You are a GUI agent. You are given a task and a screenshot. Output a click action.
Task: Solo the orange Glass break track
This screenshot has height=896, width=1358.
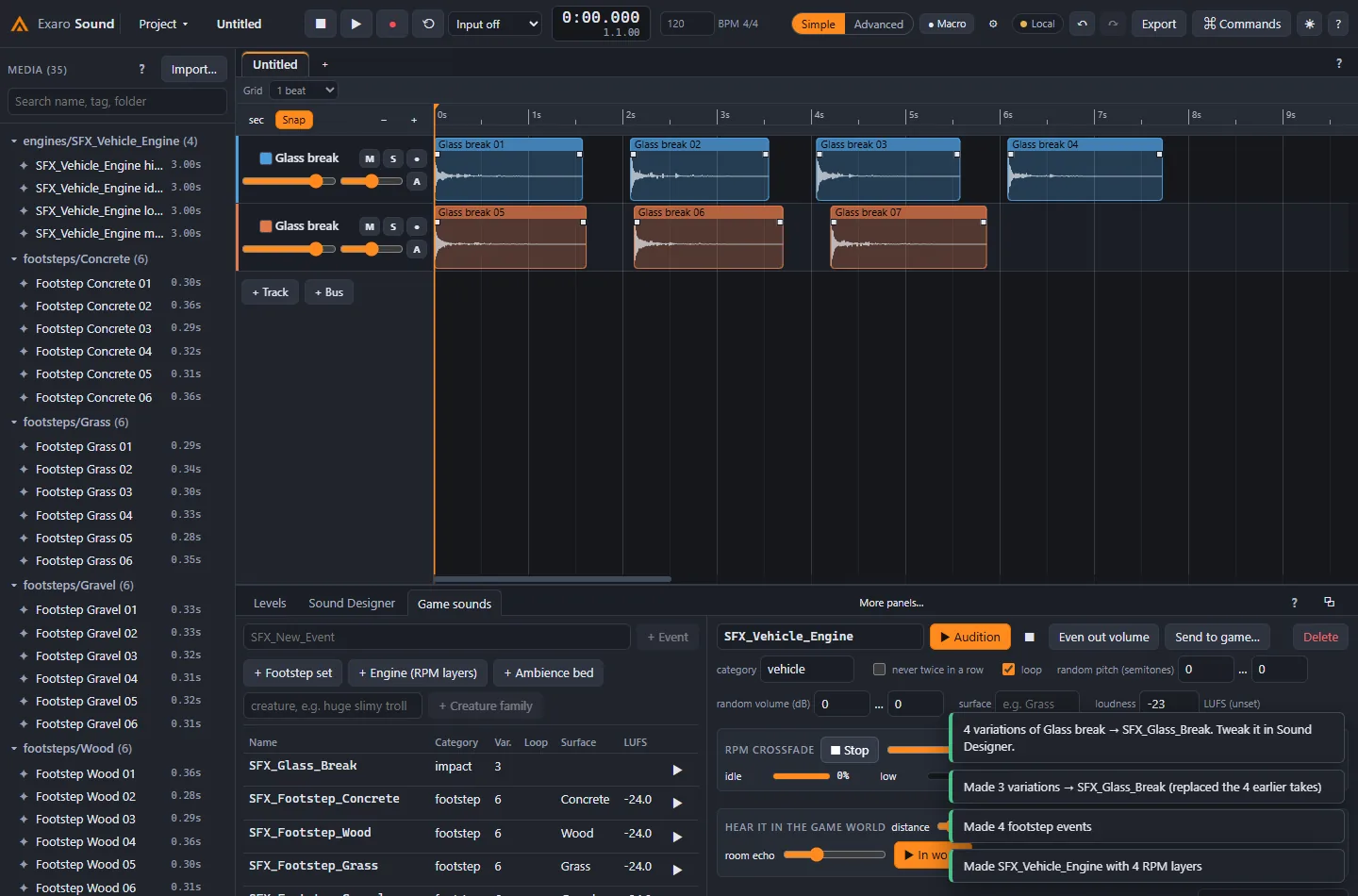(x=393, y=226)
